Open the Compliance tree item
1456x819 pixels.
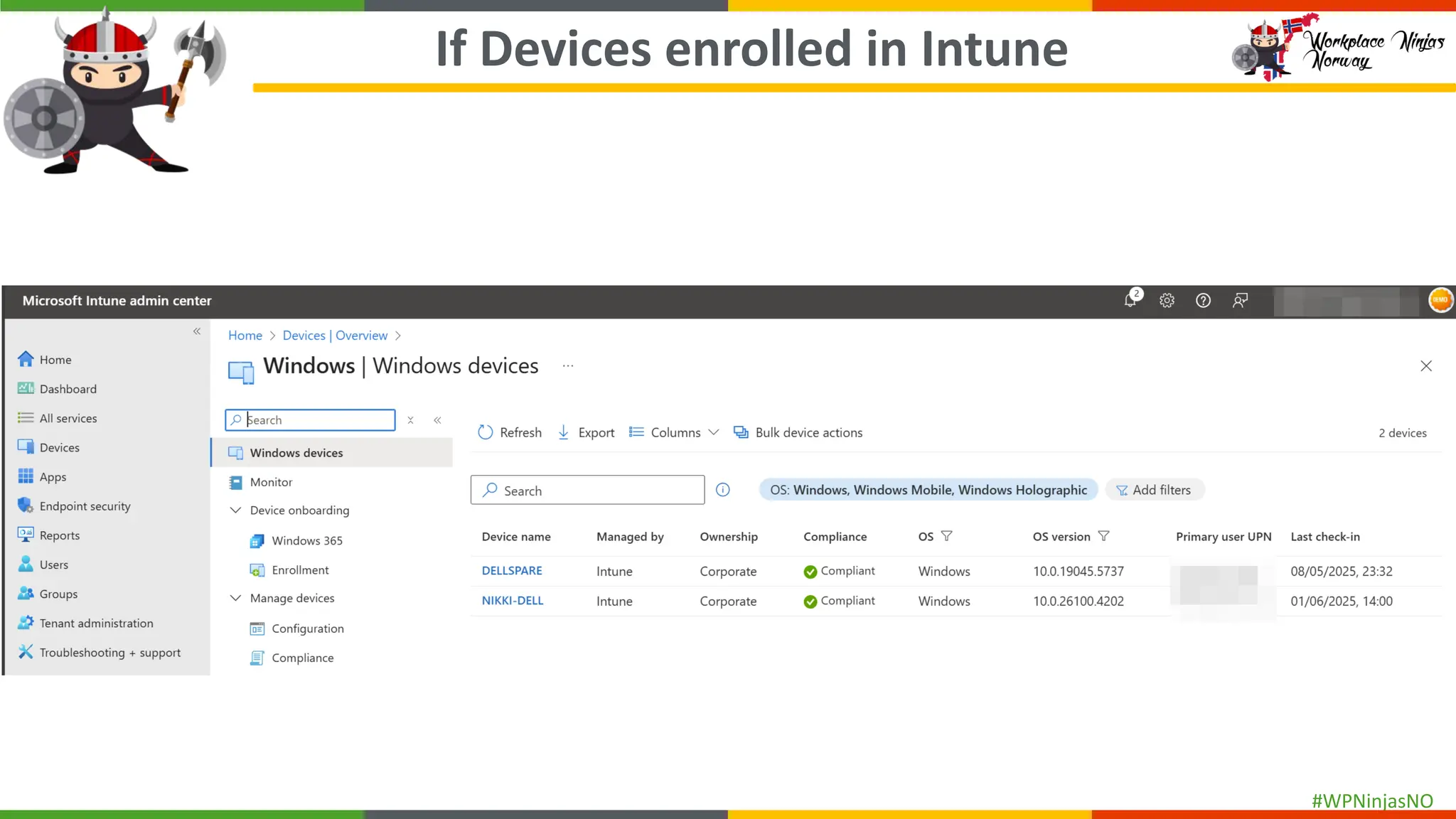[x=302, y=658]
